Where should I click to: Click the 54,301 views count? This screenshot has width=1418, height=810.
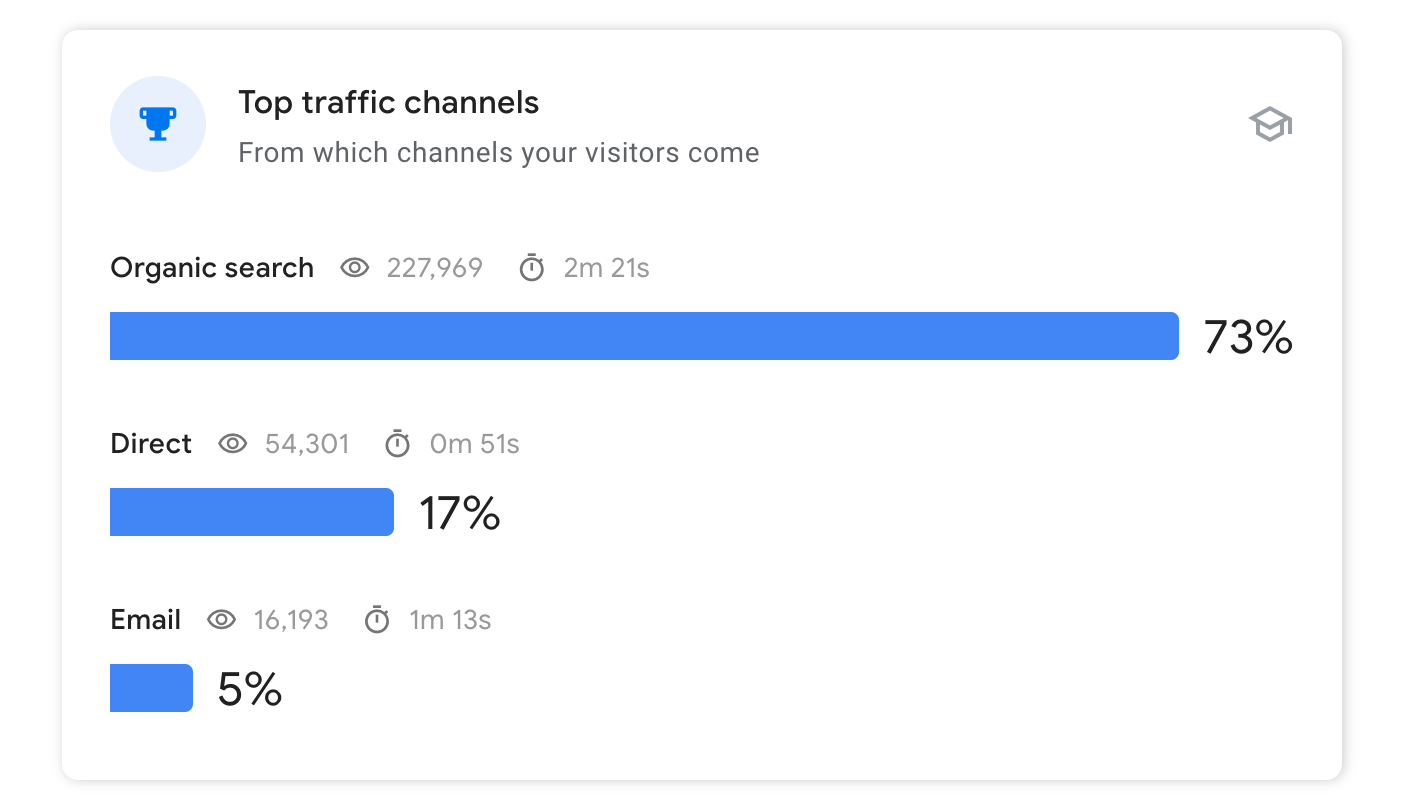coord(307,444)
